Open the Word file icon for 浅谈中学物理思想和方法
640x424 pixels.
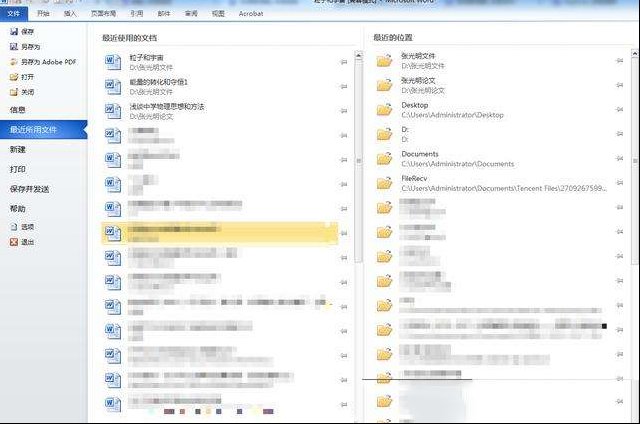(x=113, y=111)
